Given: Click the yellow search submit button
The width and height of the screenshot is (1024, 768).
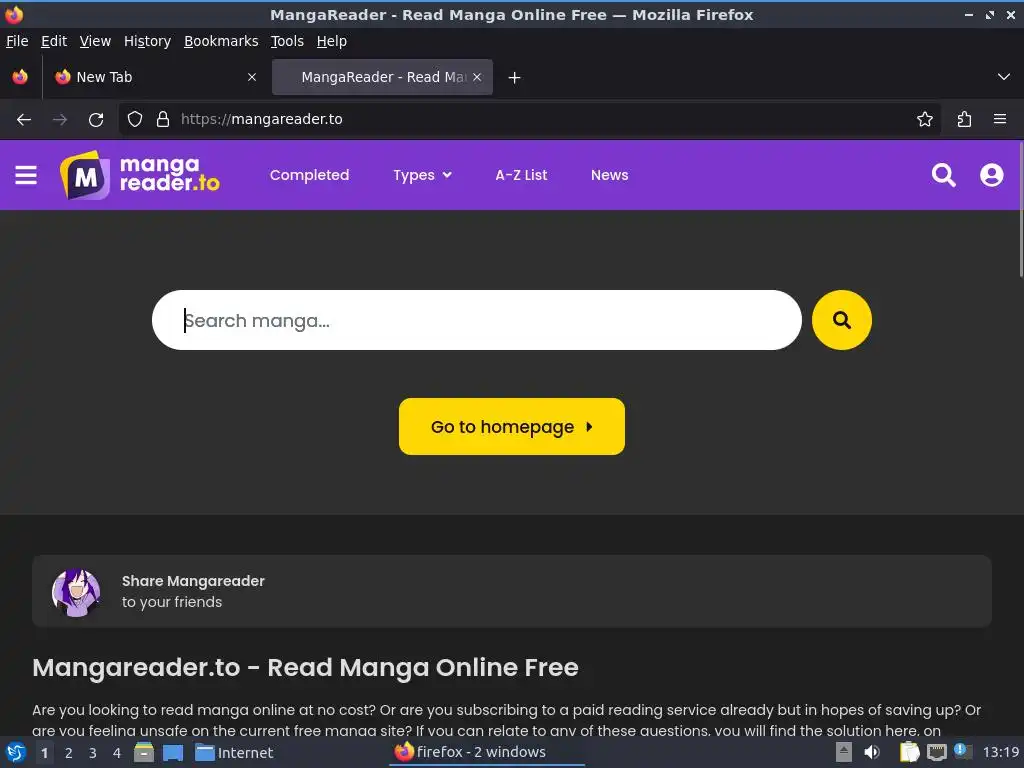Looking at the screenshot, I should (841, 320).
